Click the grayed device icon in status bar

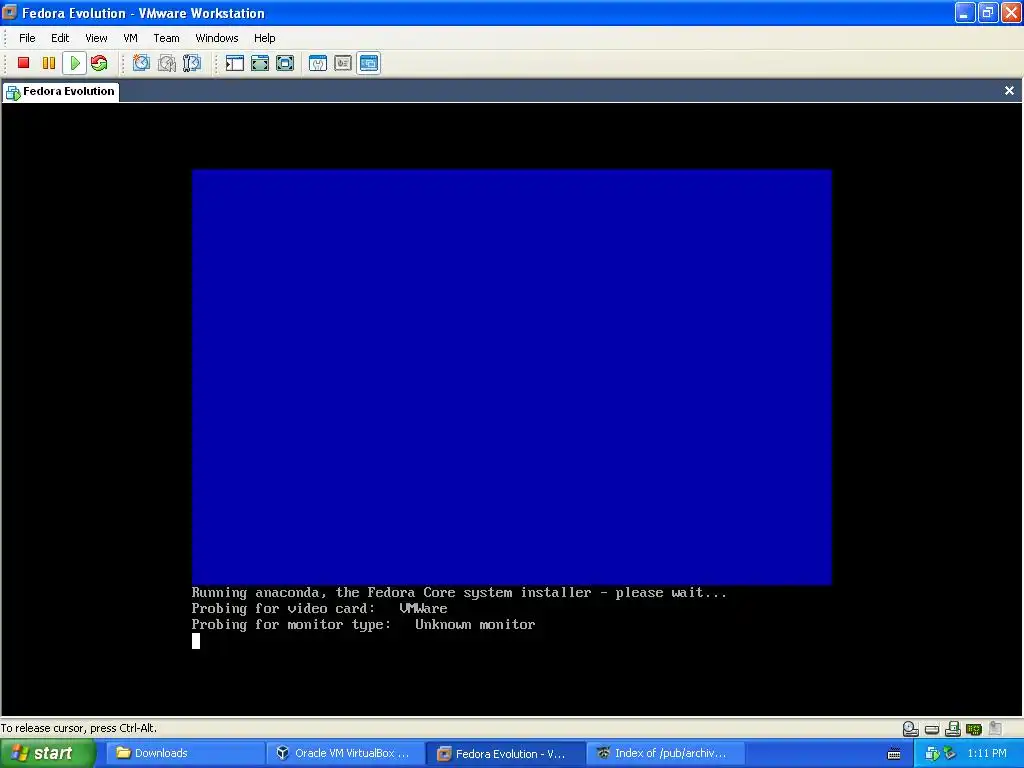point(995,728)
